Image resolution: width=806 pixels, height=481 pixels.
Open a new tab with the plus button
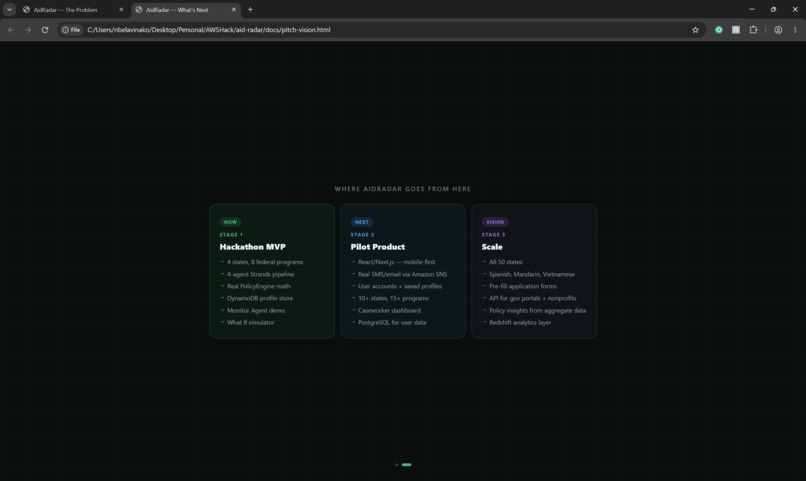[250, 9]
